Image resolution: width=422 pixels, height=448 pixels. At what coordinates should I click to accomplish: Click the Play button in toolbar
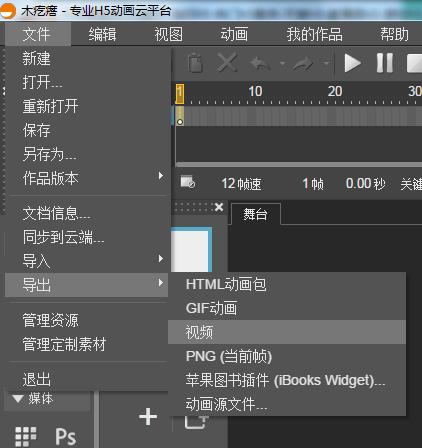click(352, 63)
